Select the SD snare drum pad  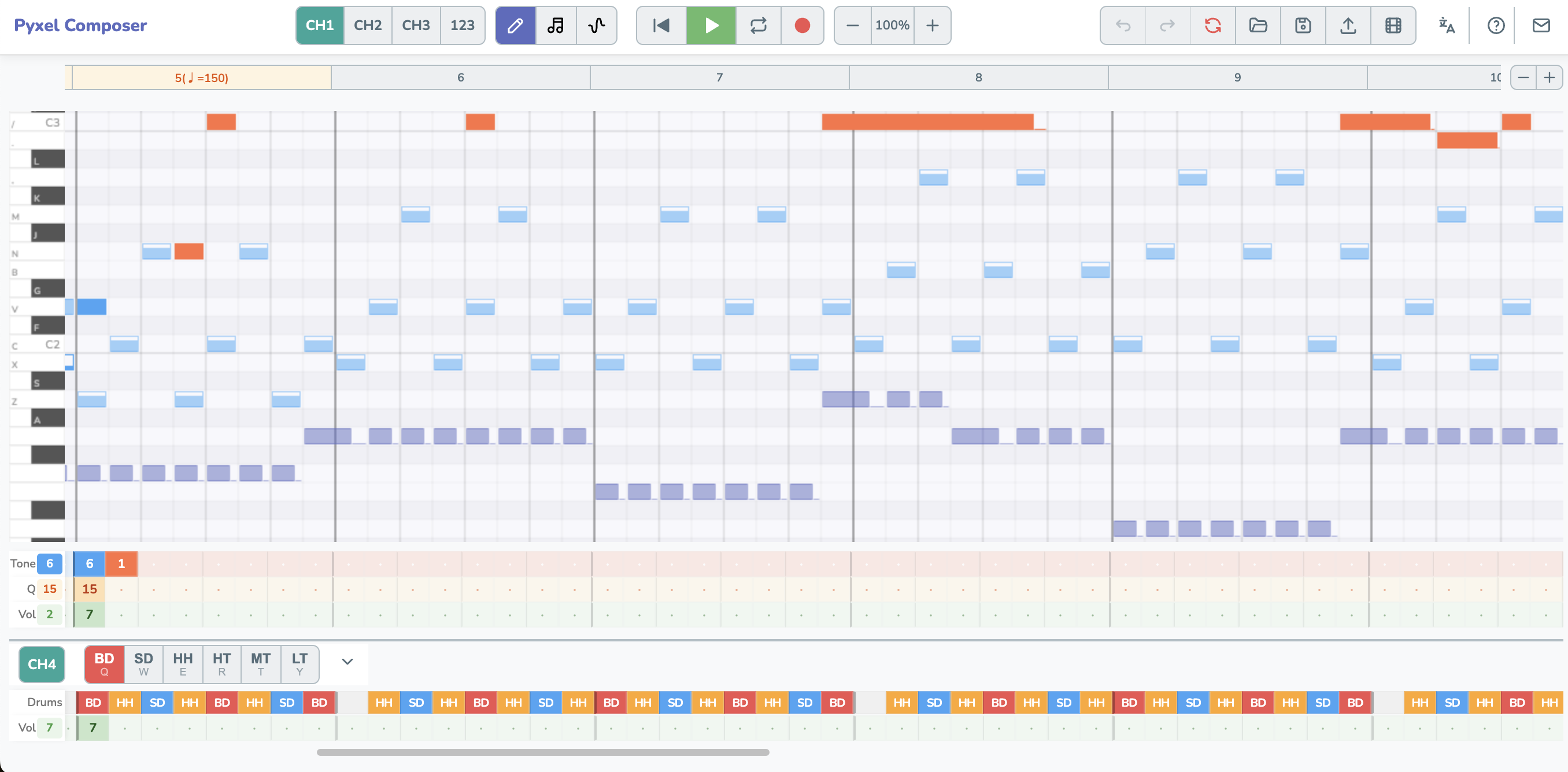click(x=143, y=665)
